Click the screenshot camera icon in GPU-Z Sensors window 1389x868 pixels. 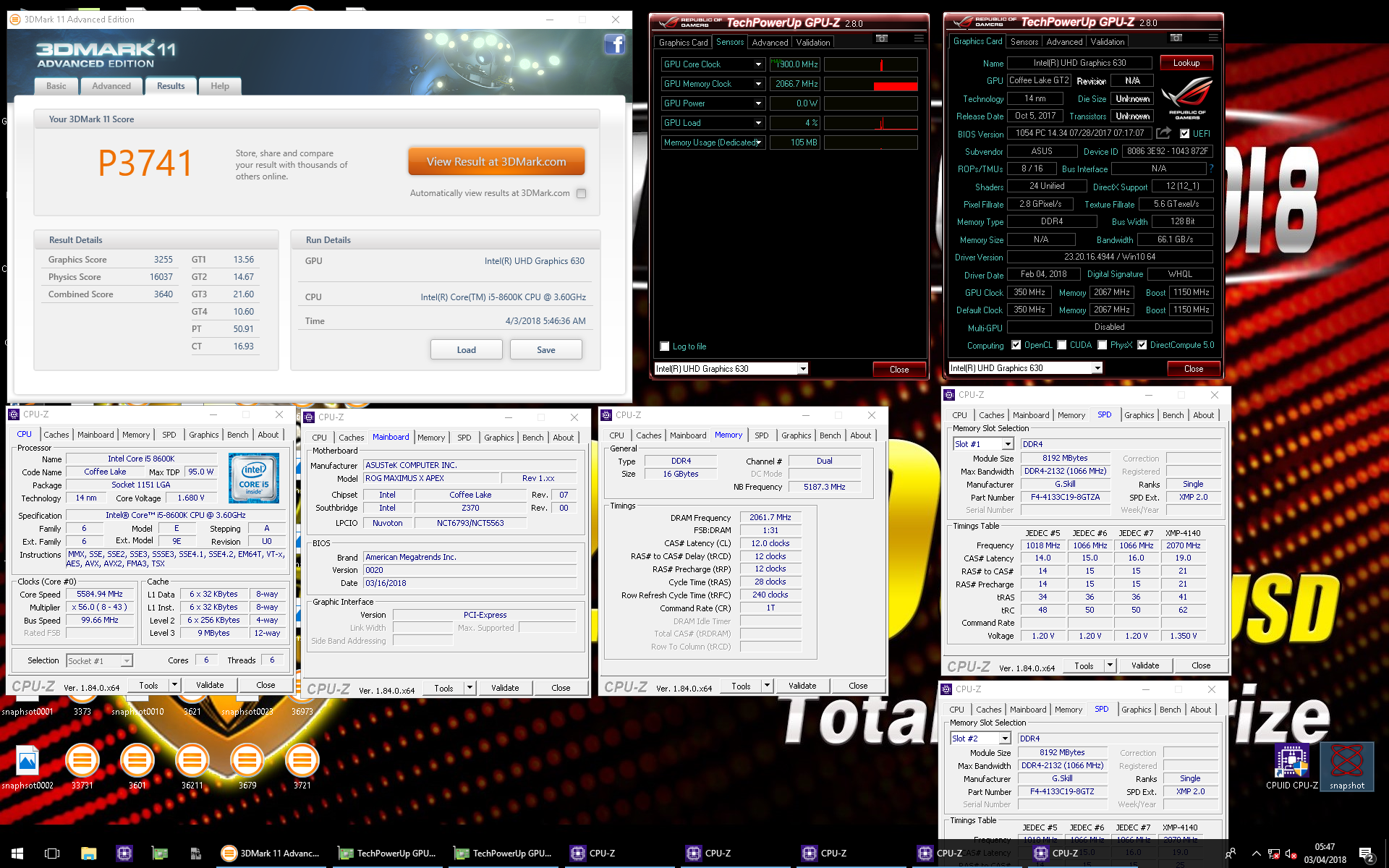(x=882, y=38)
